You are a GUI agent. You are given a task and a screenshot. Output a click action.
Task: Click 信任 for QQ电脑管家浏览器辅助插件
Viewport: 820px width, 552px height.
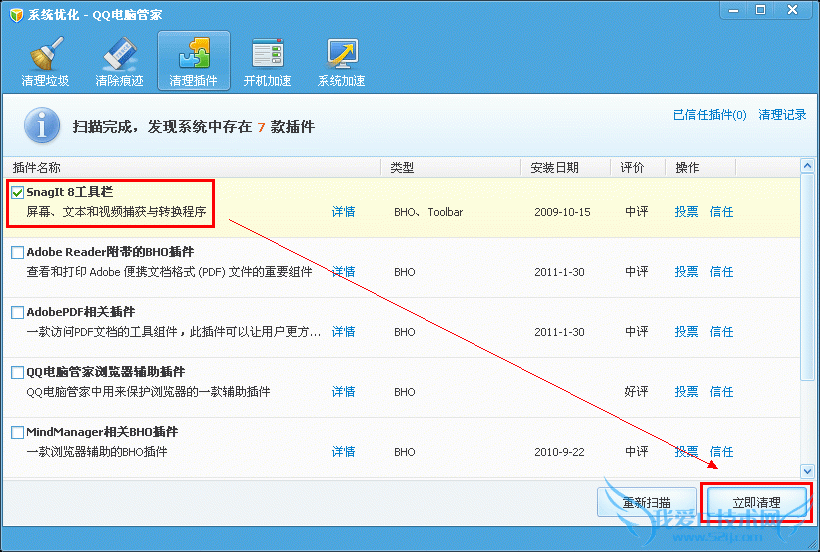721,392
